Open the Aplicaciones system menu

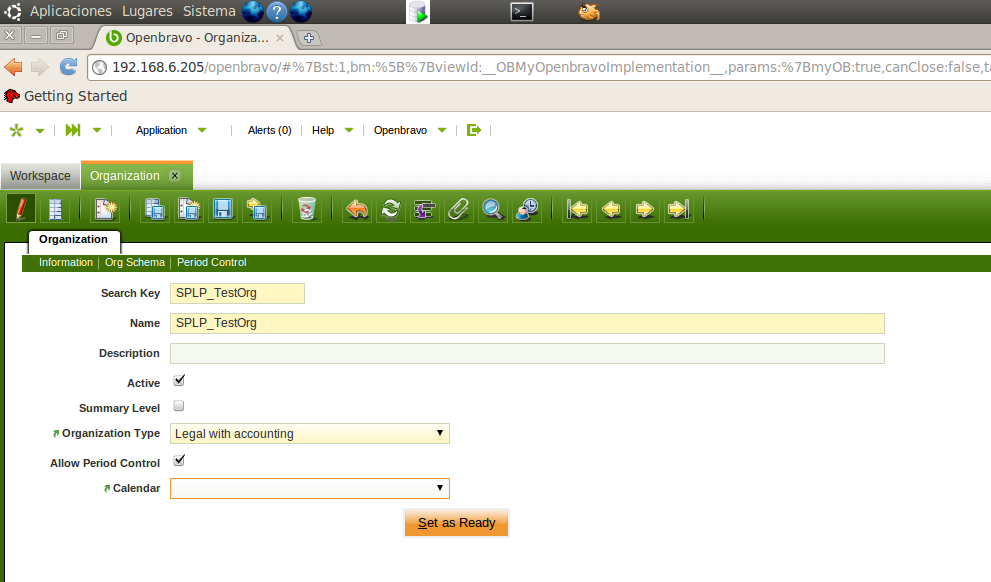[x=71, y=11]
